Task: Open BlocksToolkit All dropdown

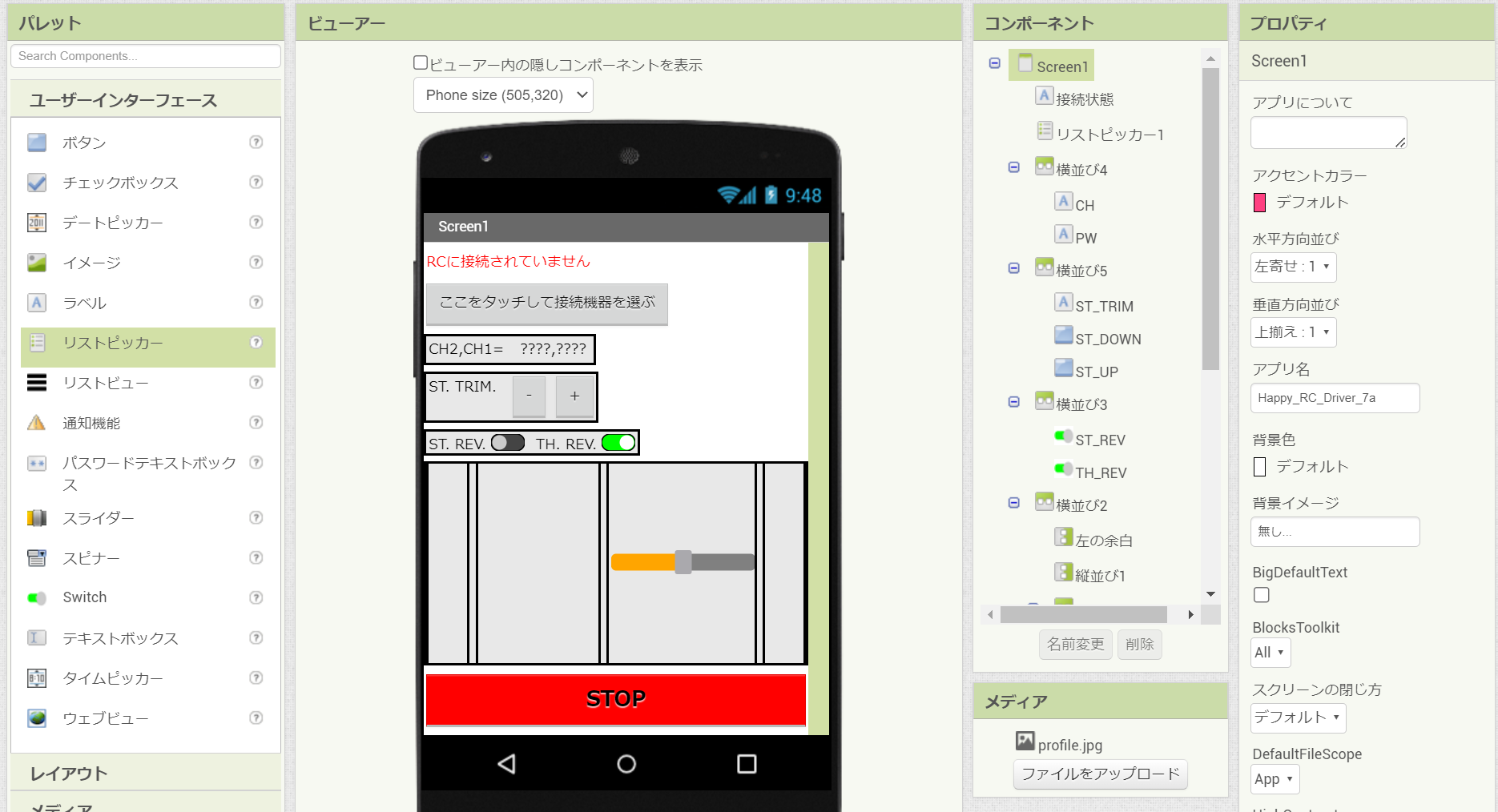Action: click(x=1270, y=653)
